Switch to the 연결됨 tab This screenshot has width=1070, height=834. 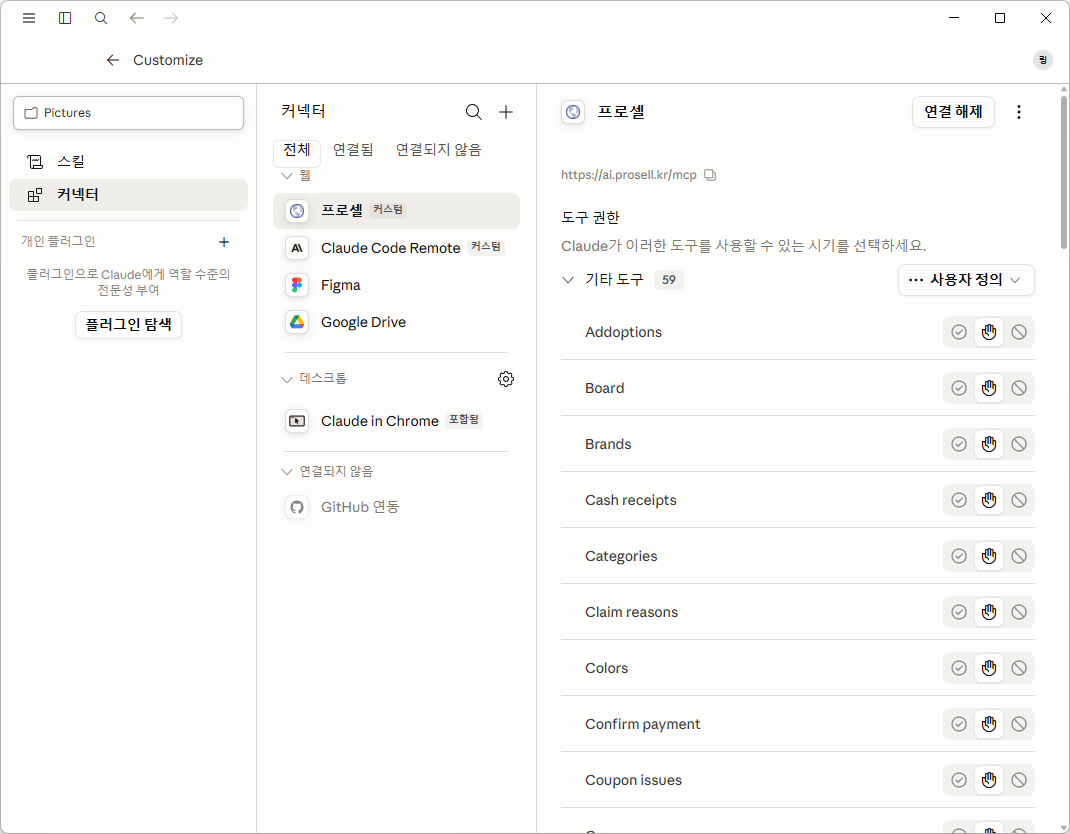(353, 150)
